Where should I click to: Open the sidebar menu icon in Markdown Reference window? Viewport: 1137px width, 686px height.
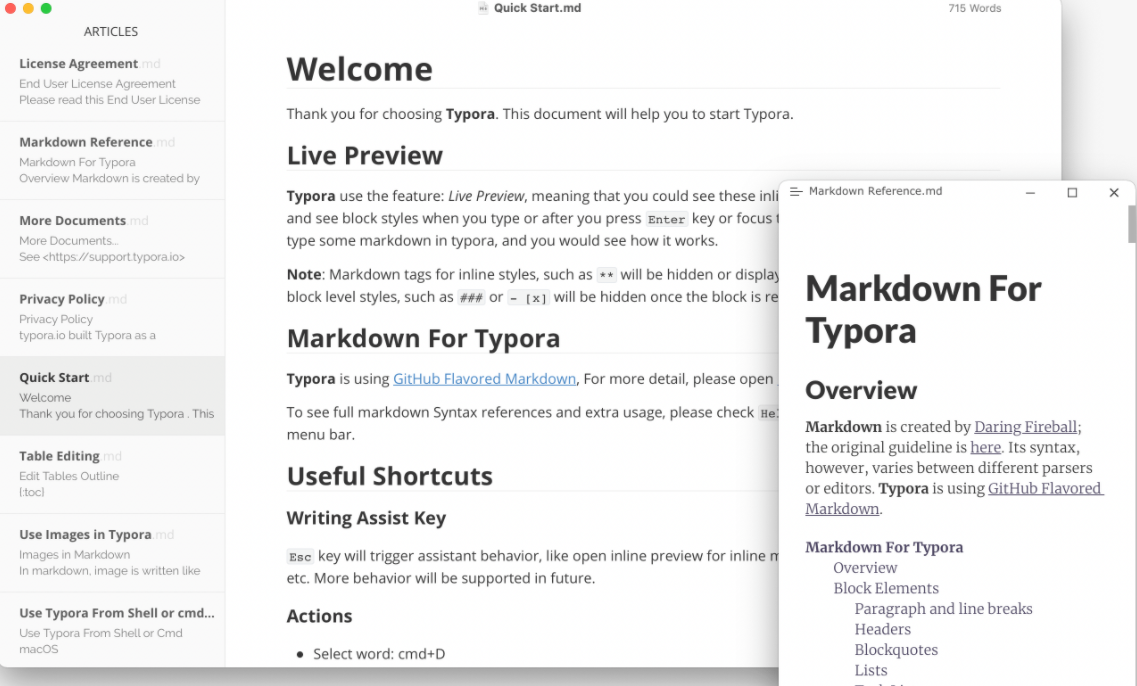(x=795, y=191)
